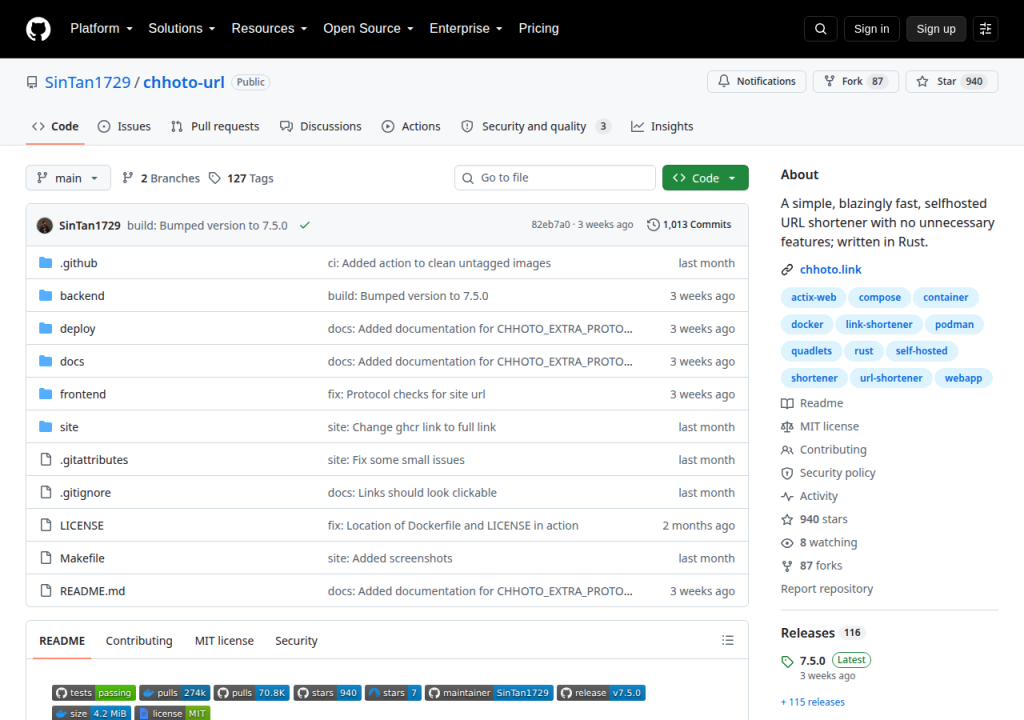This screenshot has width=1024, height=720.
Task: Open commit hash 82eb7a0
Action: (x=551, y=225)
